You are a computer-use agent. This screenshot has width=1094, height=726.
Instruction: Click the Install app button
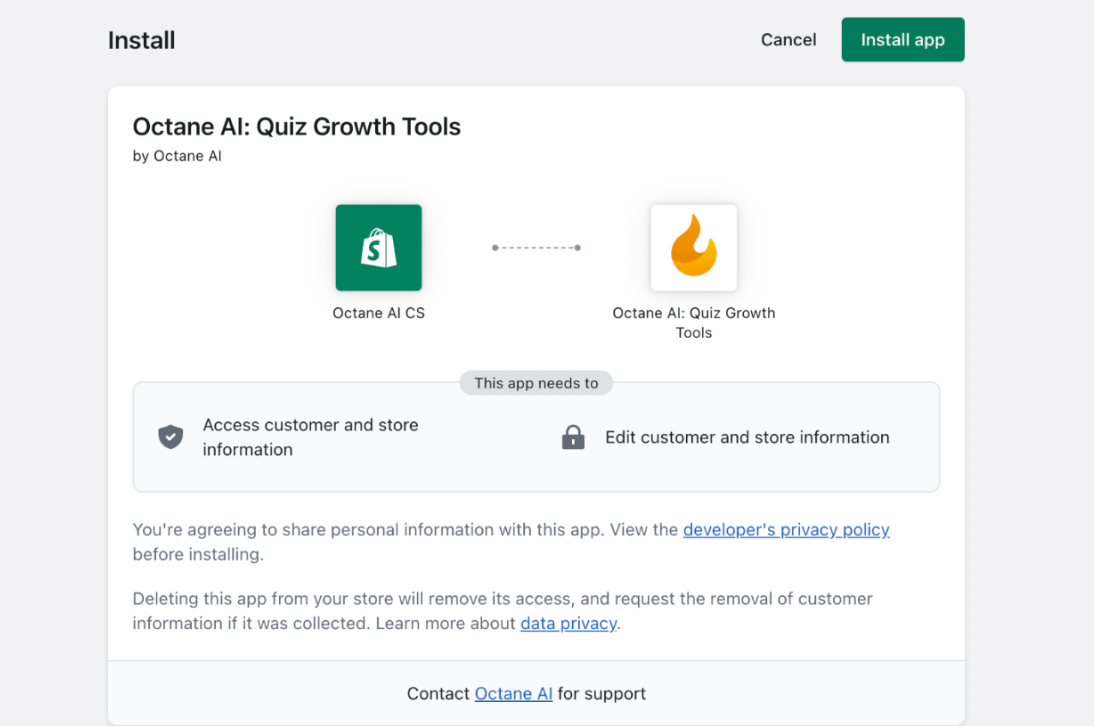pos(902,40)
